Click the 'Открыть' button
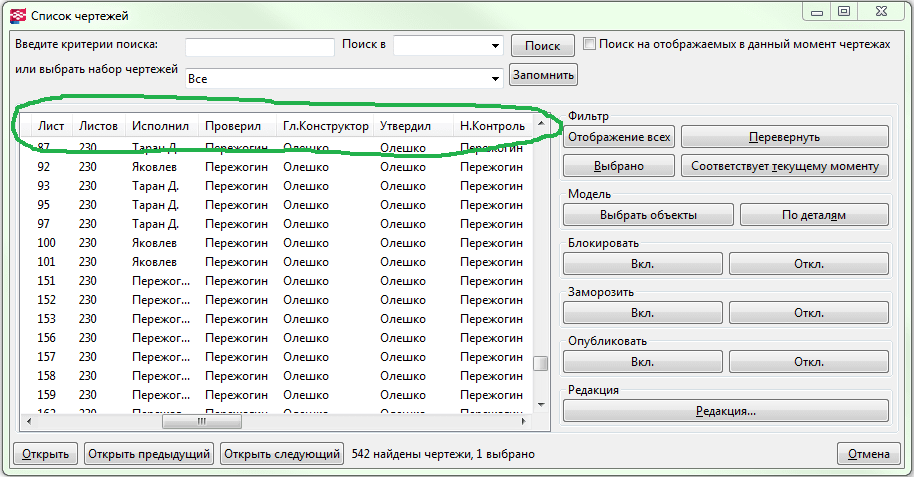 45,454
